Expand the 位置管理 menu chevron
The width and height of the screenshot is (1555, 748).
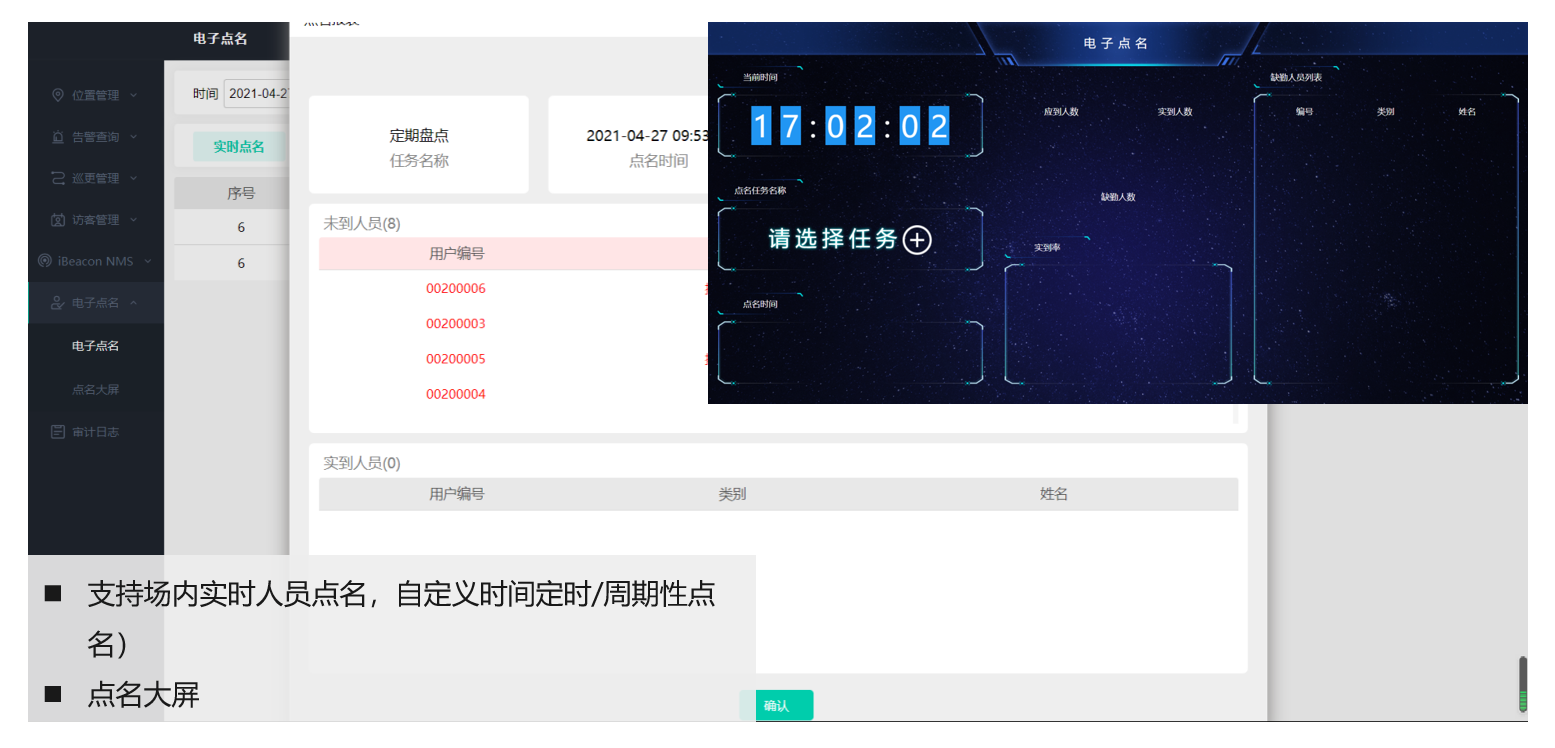click(x=134, y=95)
